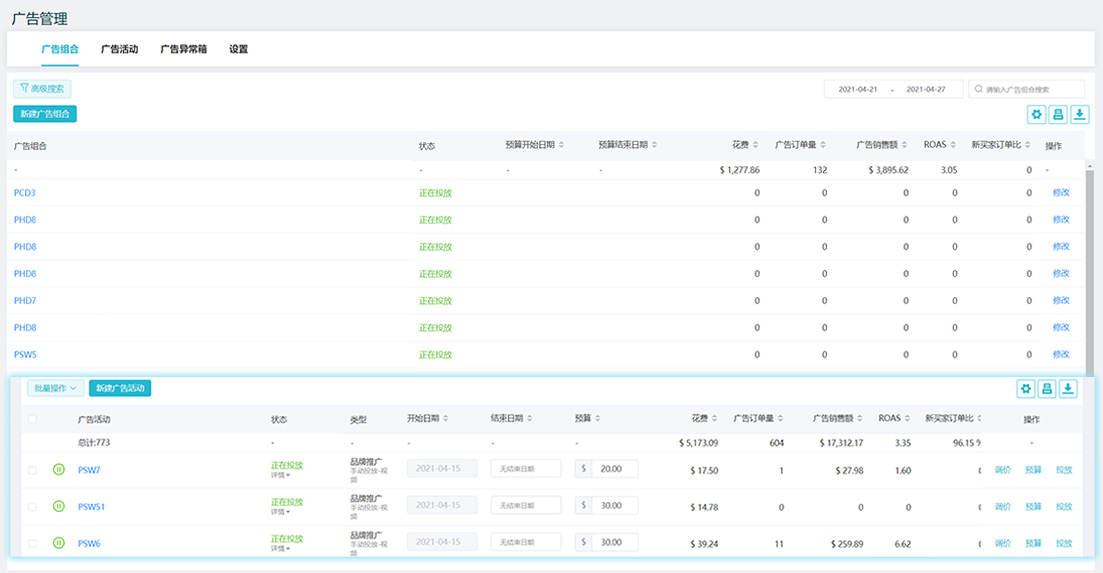The image size is (1103, 573).
Task: Open the 广告异常箱 tab
Action: tap(184, 49)
